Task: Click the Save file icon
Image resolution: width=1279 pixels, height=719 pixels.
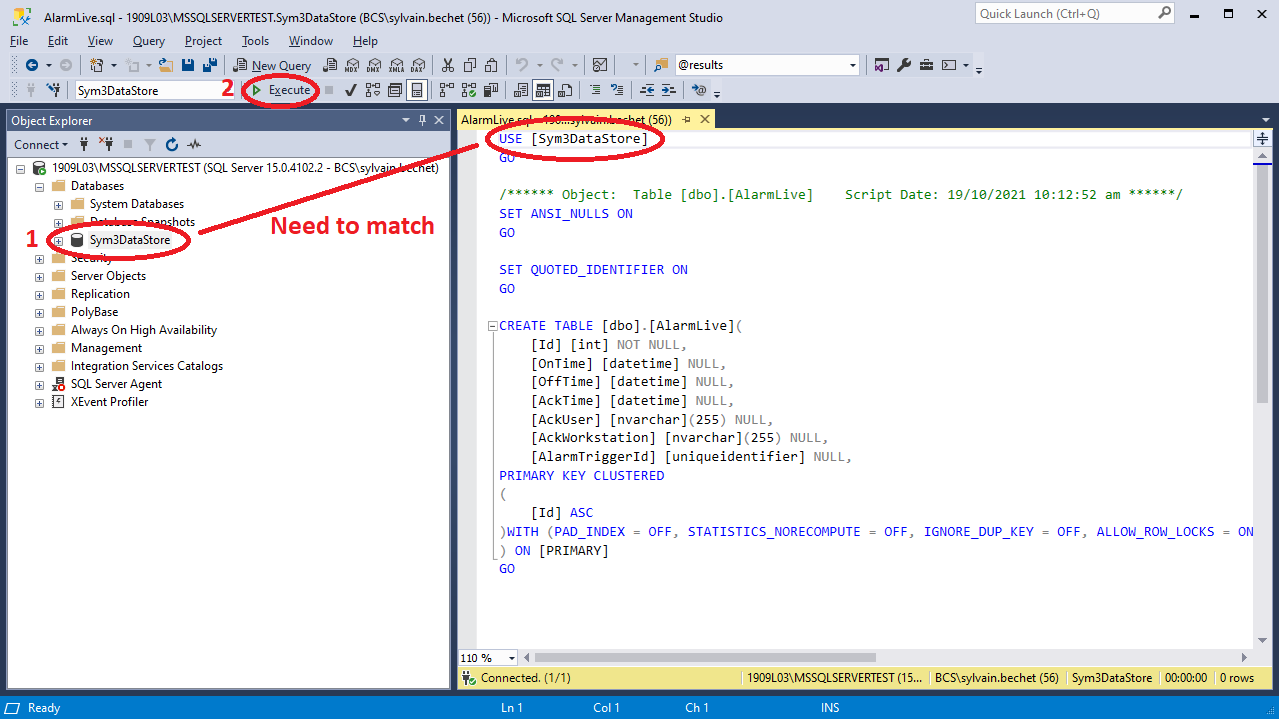Action: (188, 65)
